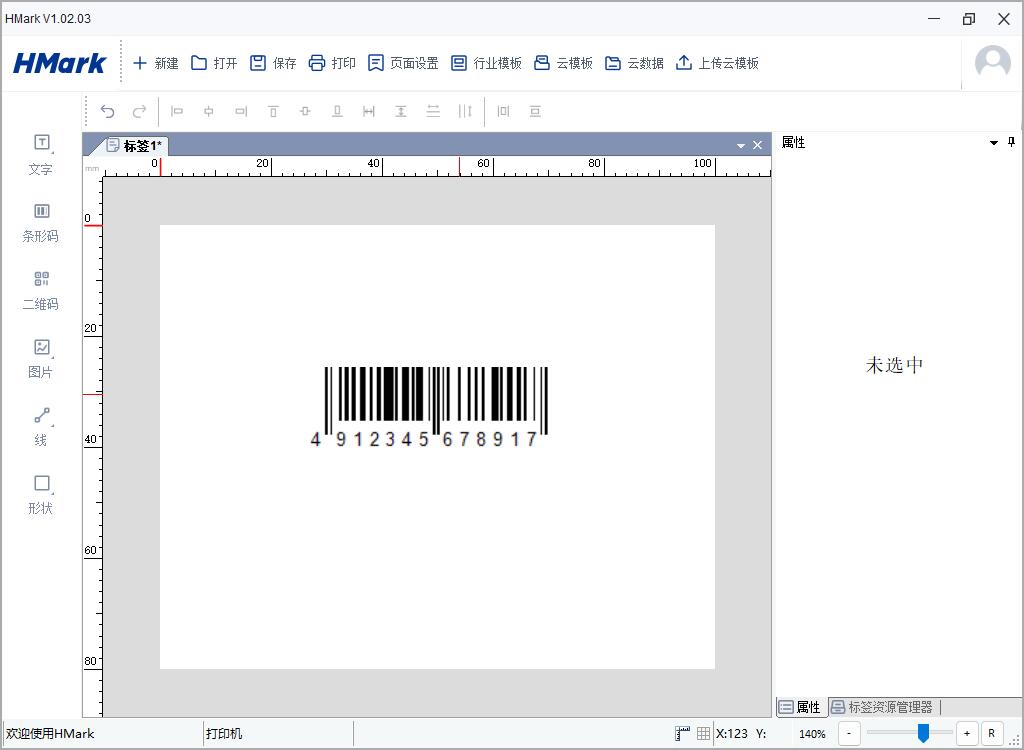
Task: Open the document tab list dropdown arrow
Action: point(741,145)
